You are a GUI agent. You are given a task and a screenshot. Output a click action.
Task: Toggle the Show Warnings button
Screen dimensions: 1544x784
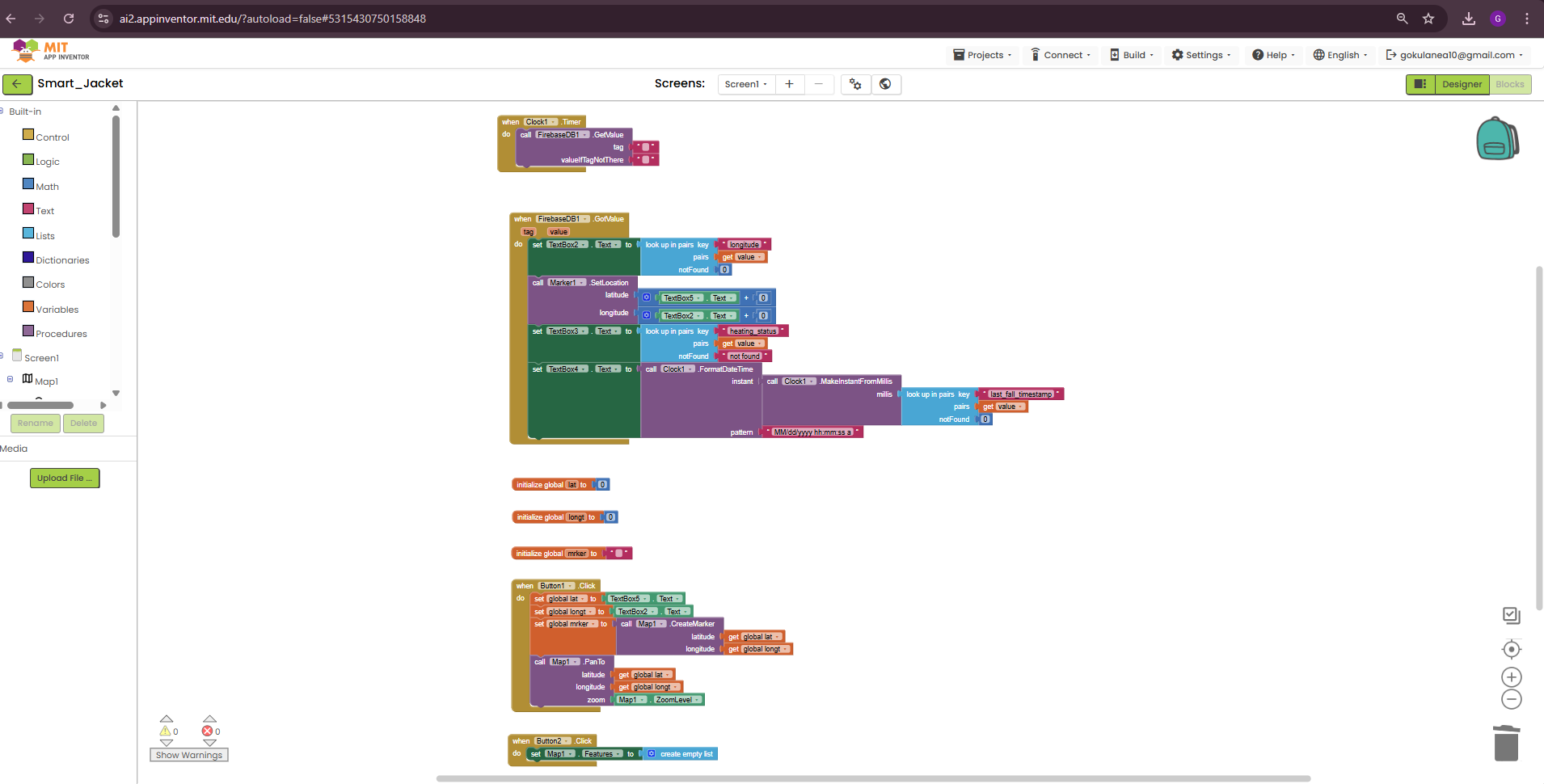click(188, 755)
